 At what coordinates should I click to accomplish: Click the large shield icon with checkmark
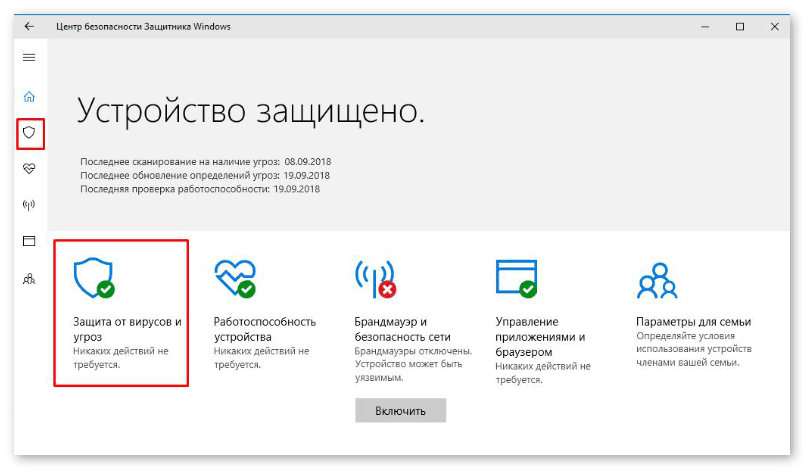click(x=94, y=279)
